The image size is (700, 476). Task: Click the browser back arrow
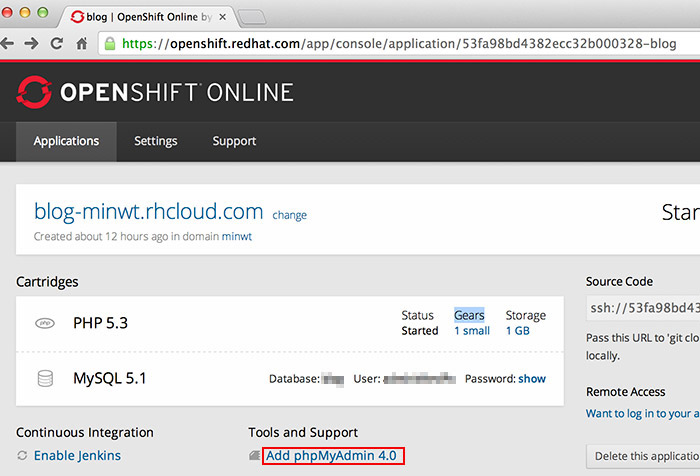click(x=7, y=43)
